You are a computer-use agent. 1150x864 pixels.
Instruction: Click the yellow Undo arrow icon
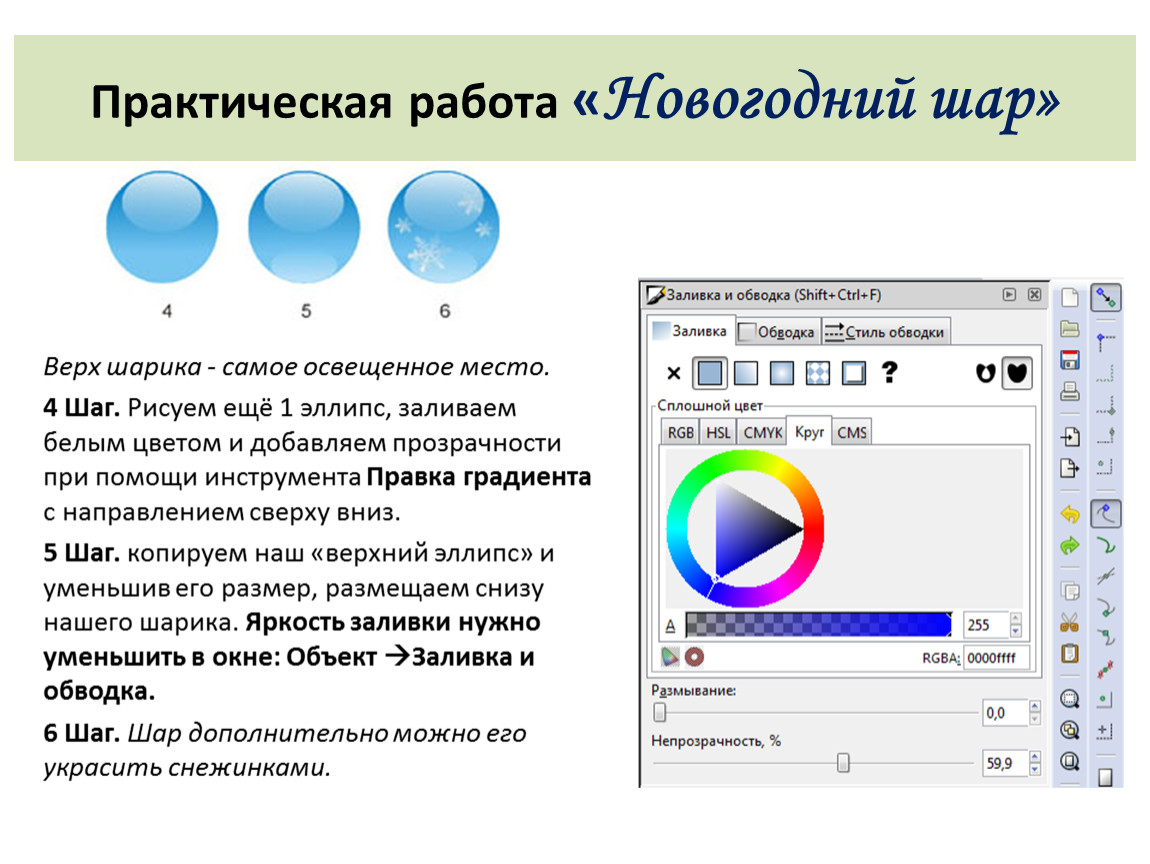1070,514
